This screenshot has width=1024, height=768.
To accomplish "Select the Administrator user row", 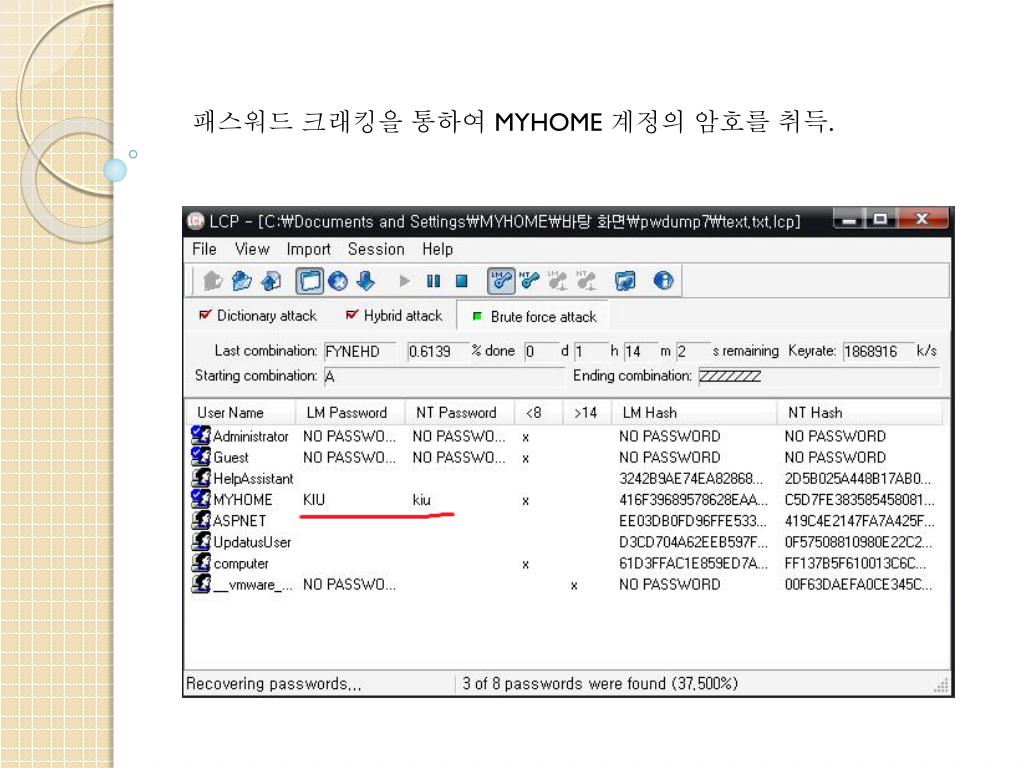I will (x=566, y=436).
